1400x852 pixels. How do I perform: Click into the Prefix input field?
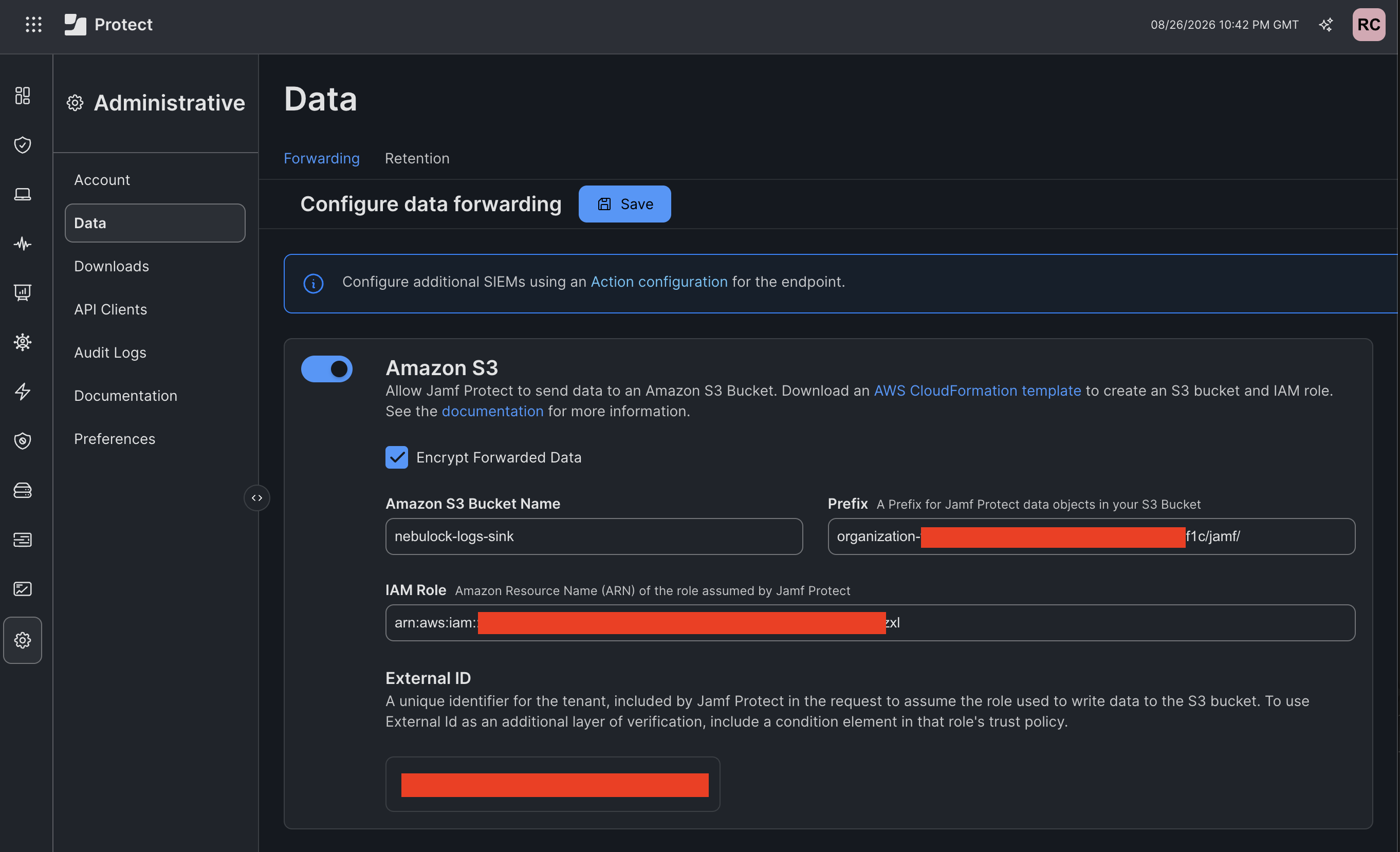click(1091, 536)
